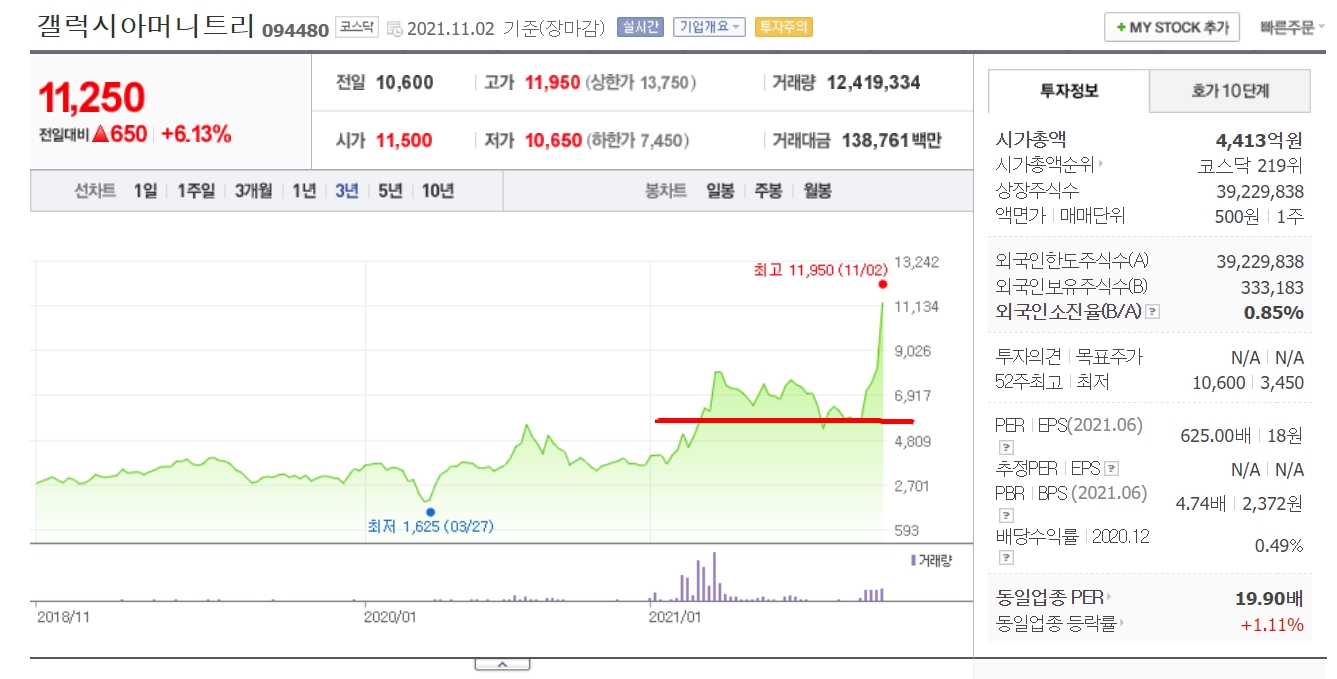Select the 3년 line chart period
Viewport: 1337px width, 679px height.
point(347,191)
